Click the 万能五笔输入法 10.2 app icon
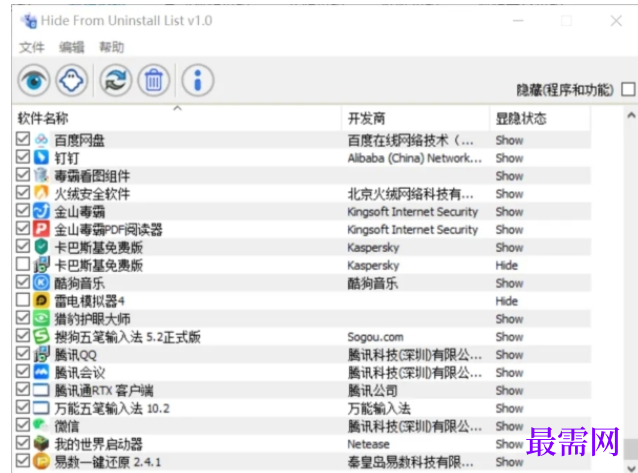Viewport: 638px width, 473px height. pos(41,408)
